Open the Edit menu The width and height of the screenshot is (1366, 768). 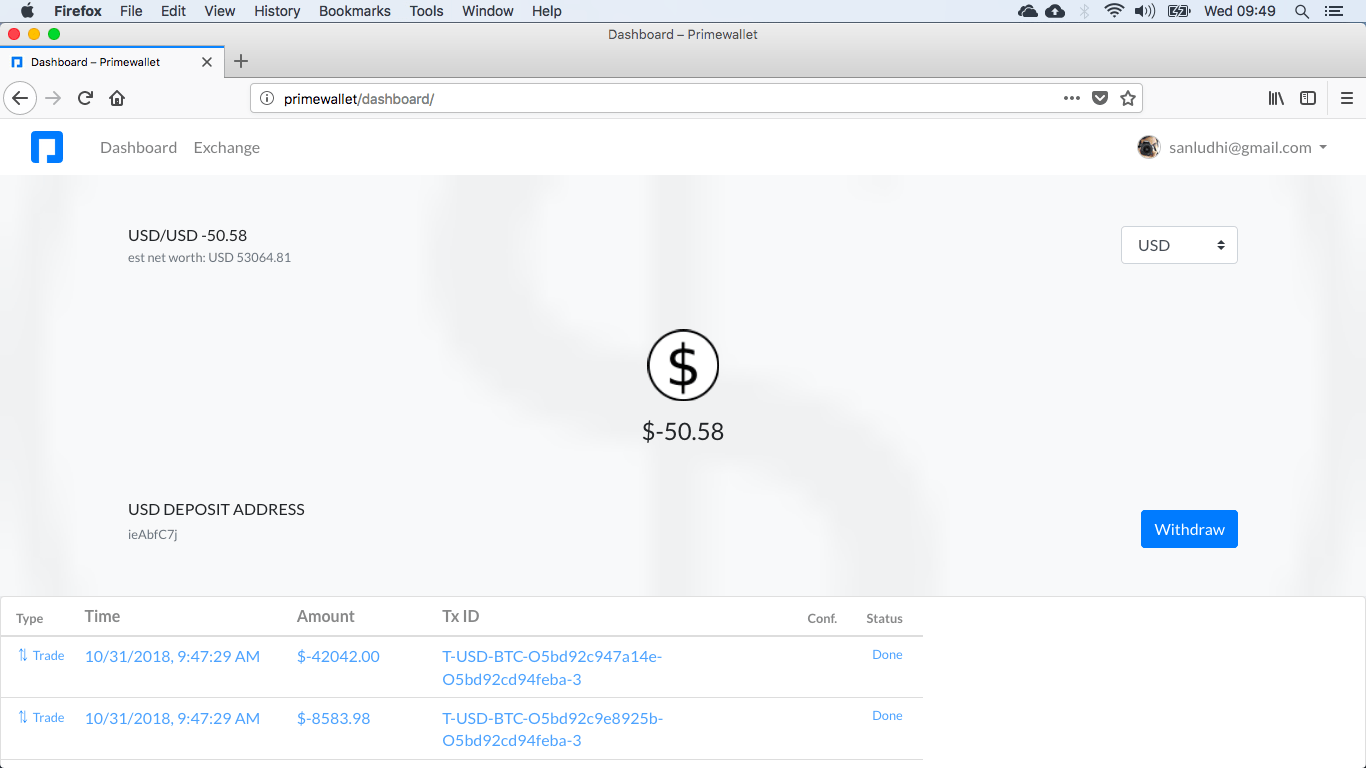tap(173, 11)
